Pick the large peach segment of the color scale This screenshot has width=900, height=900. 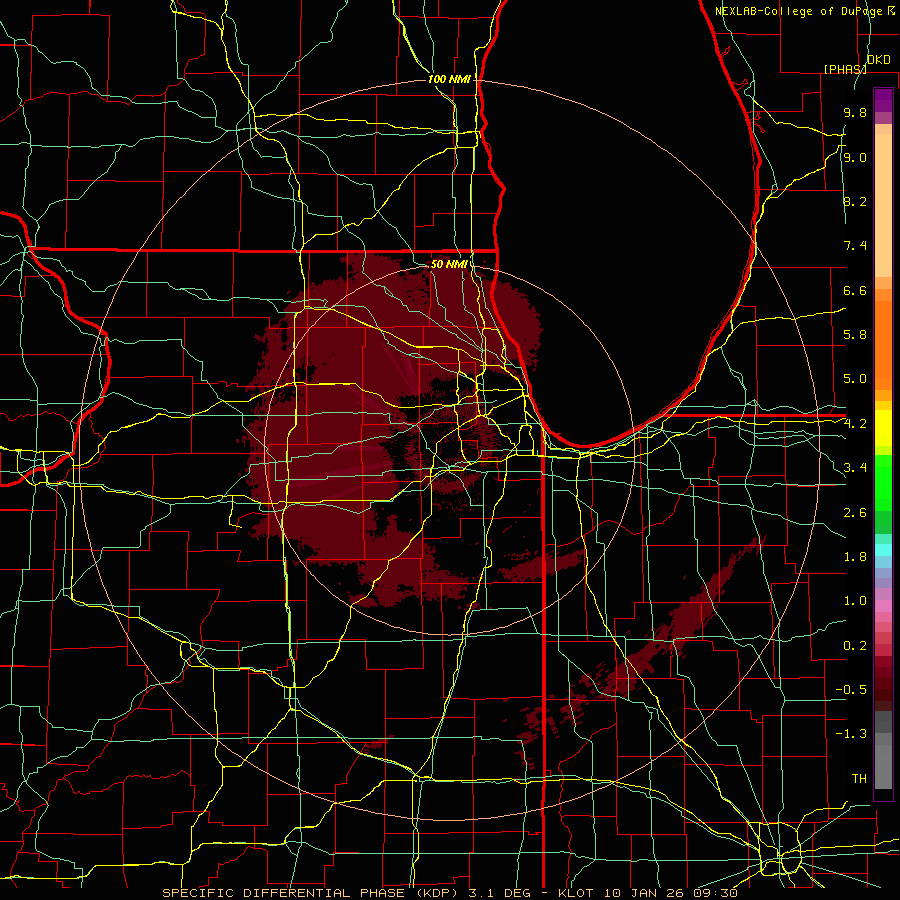[883, 205]
